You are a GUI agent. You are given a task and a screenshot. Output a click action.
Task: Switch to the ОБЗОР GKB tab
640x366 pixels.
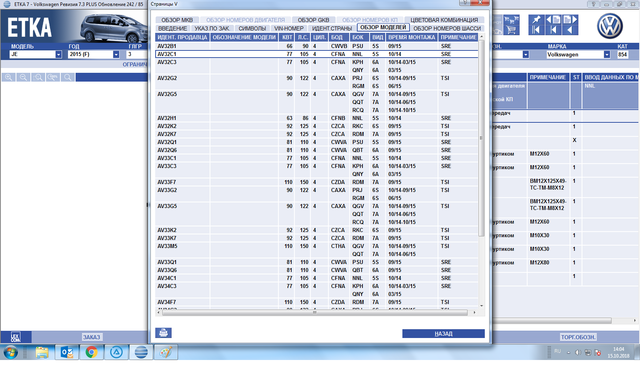click(313, 20)
